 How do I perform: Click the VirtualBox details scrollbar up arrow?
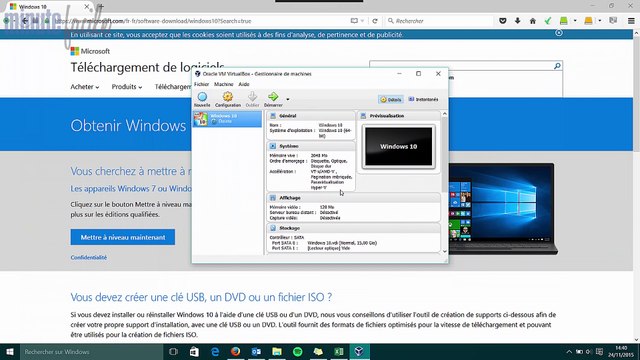click(444, 114)
